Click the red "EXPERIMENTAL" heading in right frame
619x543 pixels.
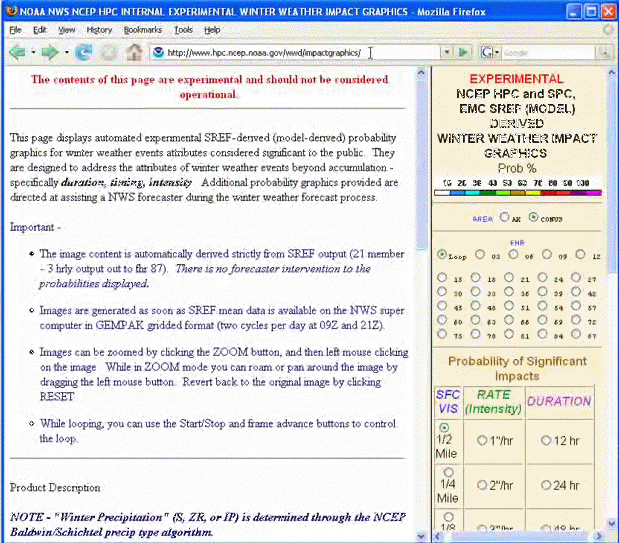(x=516, y=79)
